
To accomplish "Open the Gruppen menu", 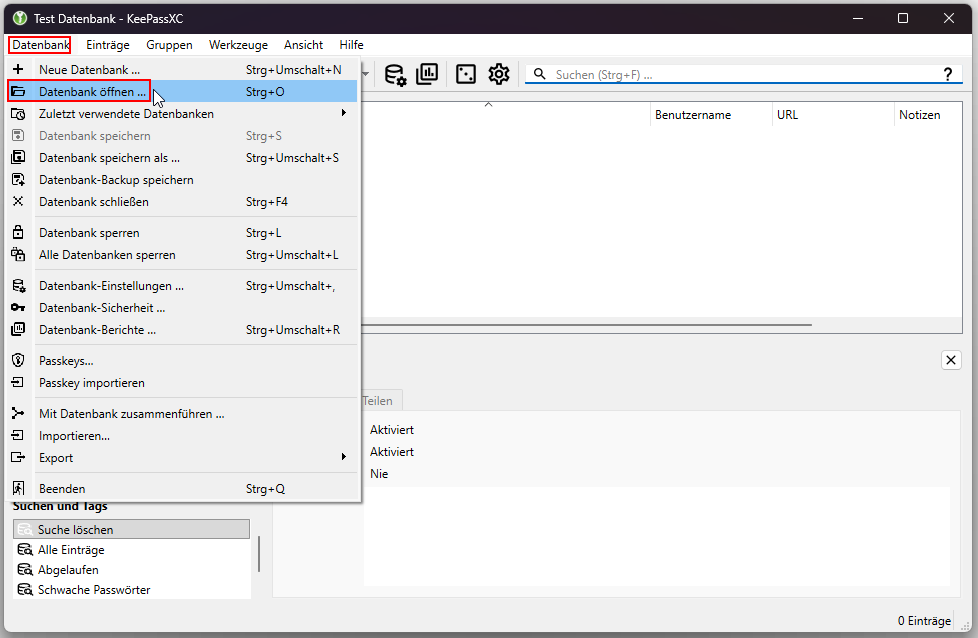I will click(169, 45).
